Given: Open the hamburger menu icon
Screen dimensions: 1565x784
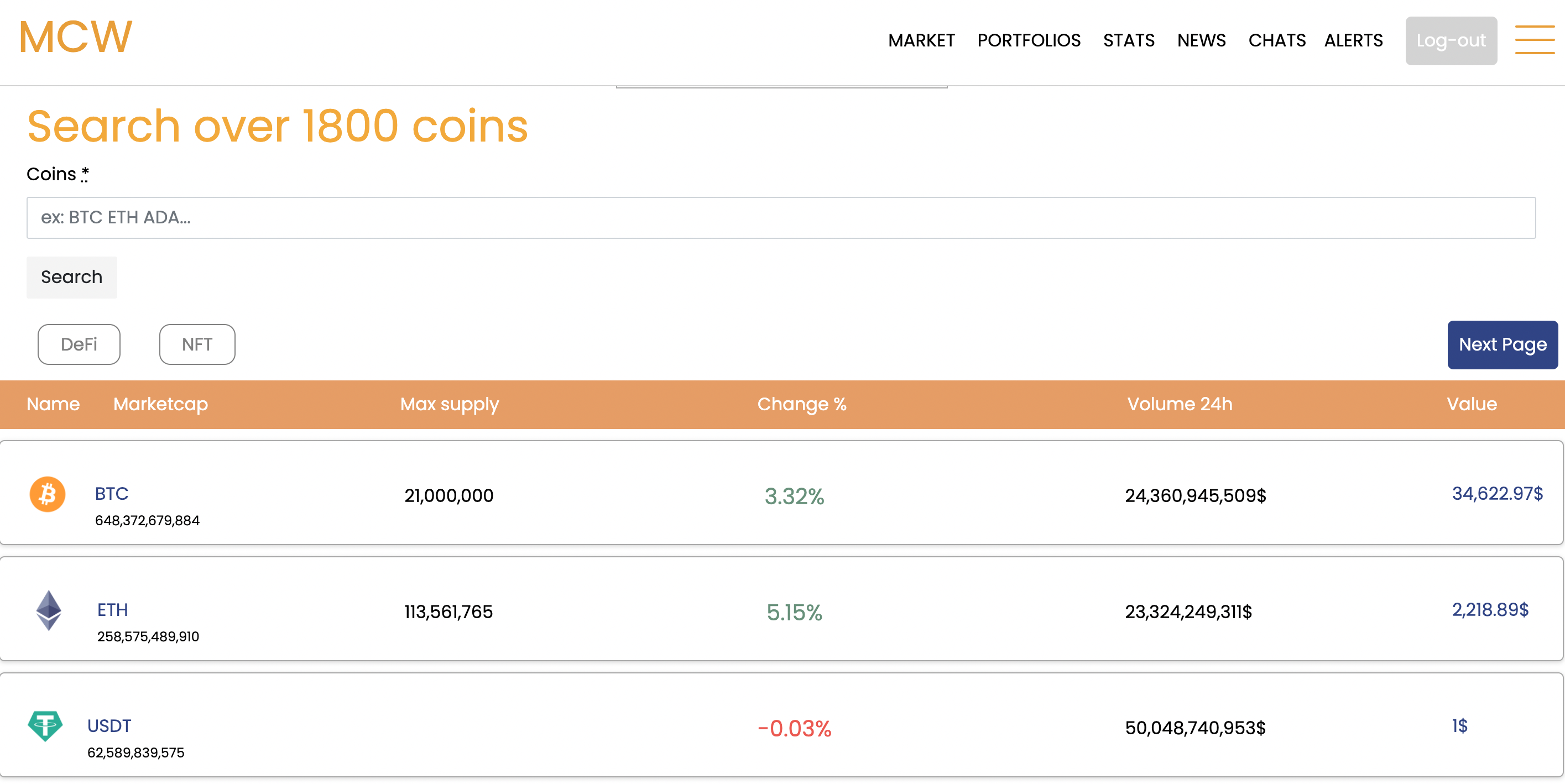Looking at the screenshot, I should 1535,40.
